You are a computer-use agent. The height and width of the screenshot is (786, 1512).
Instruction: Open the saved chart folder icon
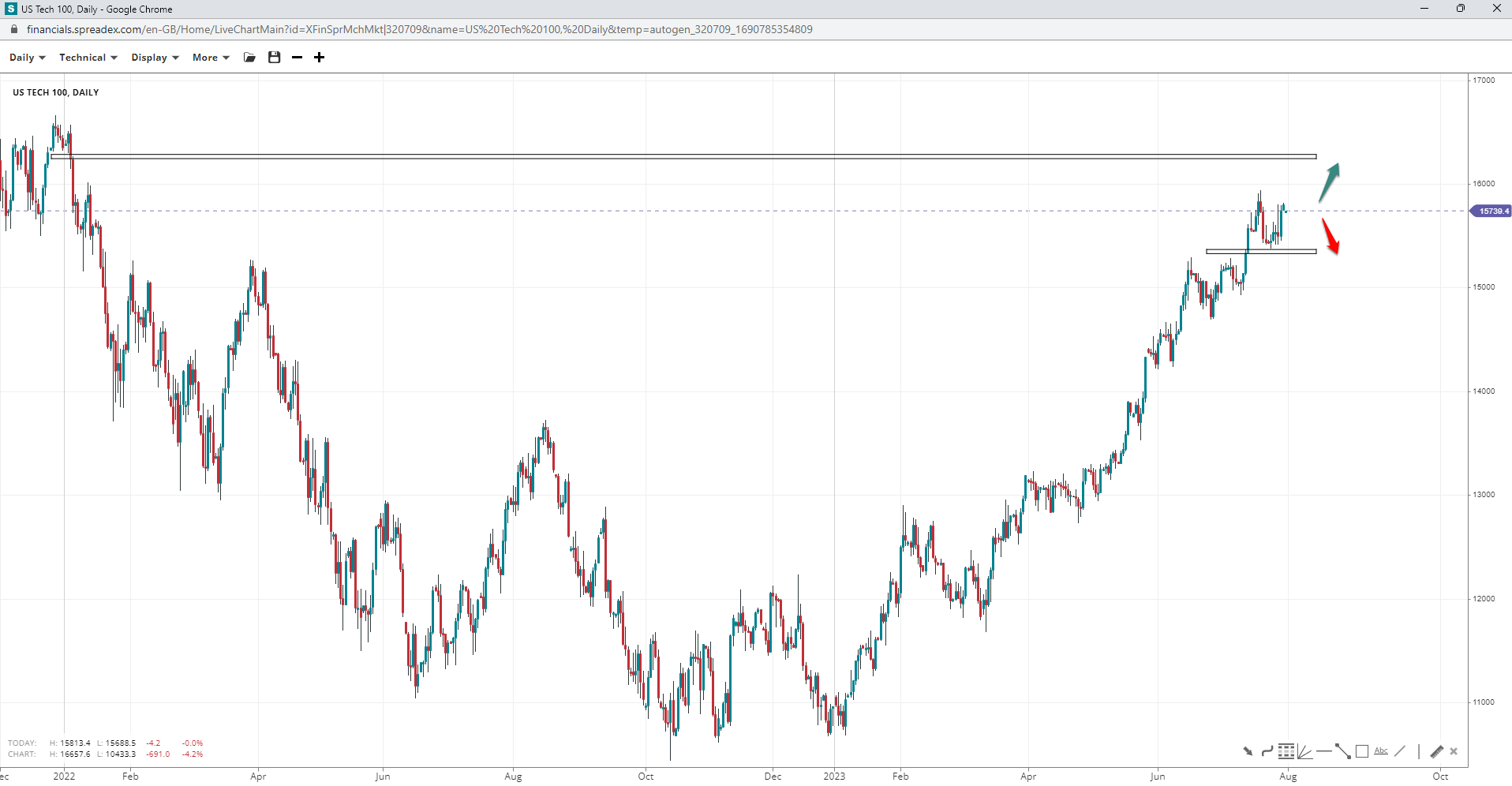pos(249,58)
